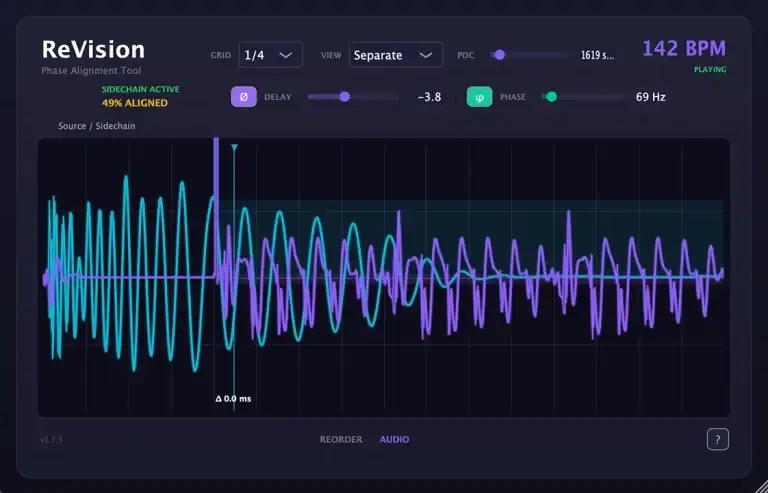
Task: Click the DELAY label
Action: point(278,97)
